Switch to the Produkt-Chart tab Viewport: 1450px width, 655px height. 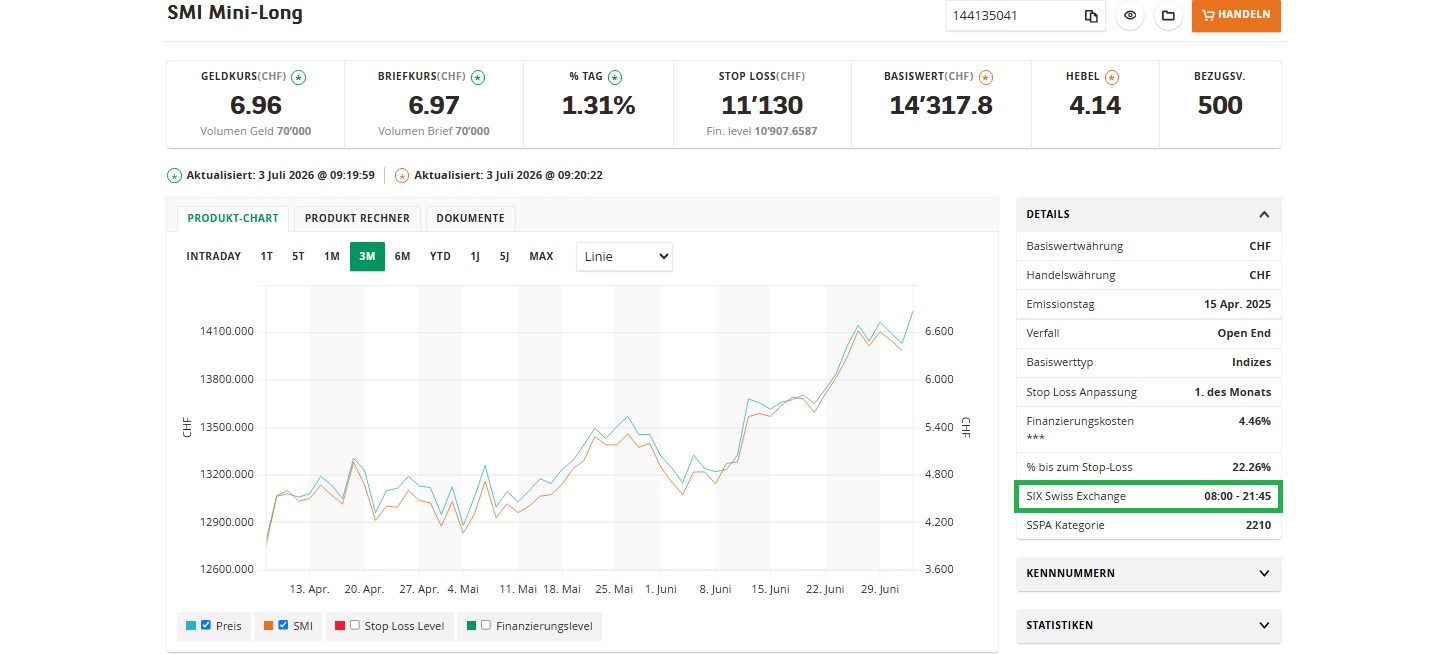point(233,218)
